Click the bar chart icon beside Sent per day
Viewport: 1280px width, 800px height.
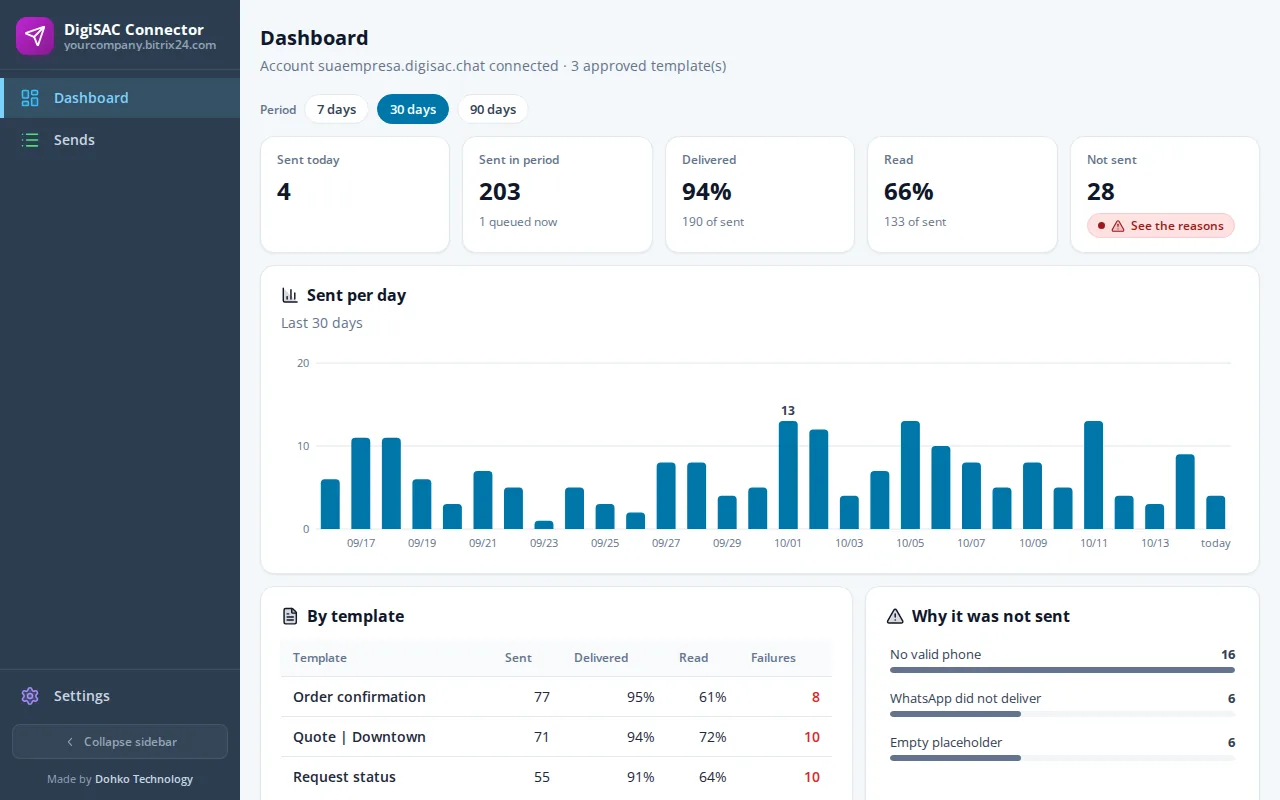pyautogui.click(x=290, y=295)
